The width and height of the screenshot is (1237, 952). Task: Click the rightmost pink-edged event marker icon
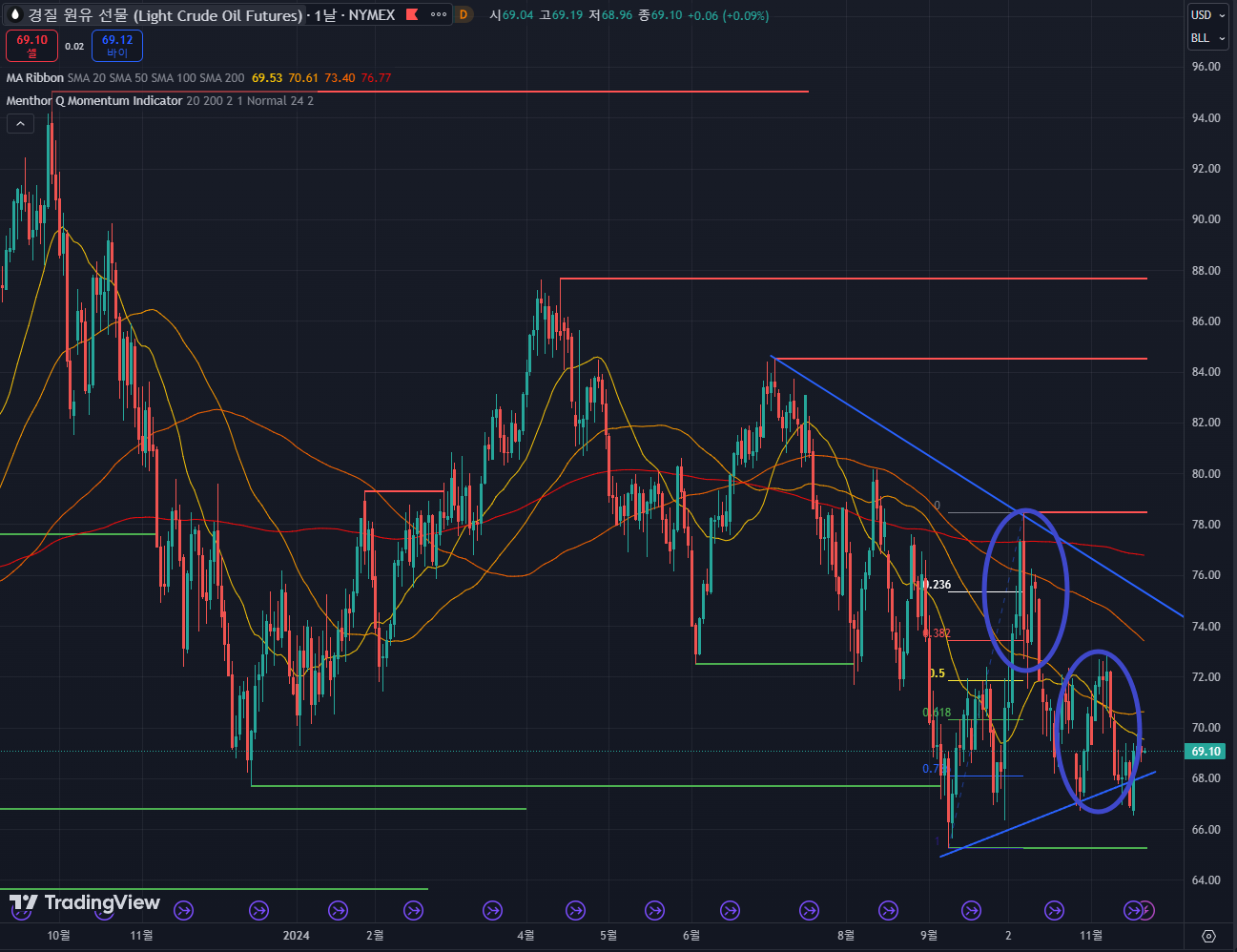point(1146,911)
